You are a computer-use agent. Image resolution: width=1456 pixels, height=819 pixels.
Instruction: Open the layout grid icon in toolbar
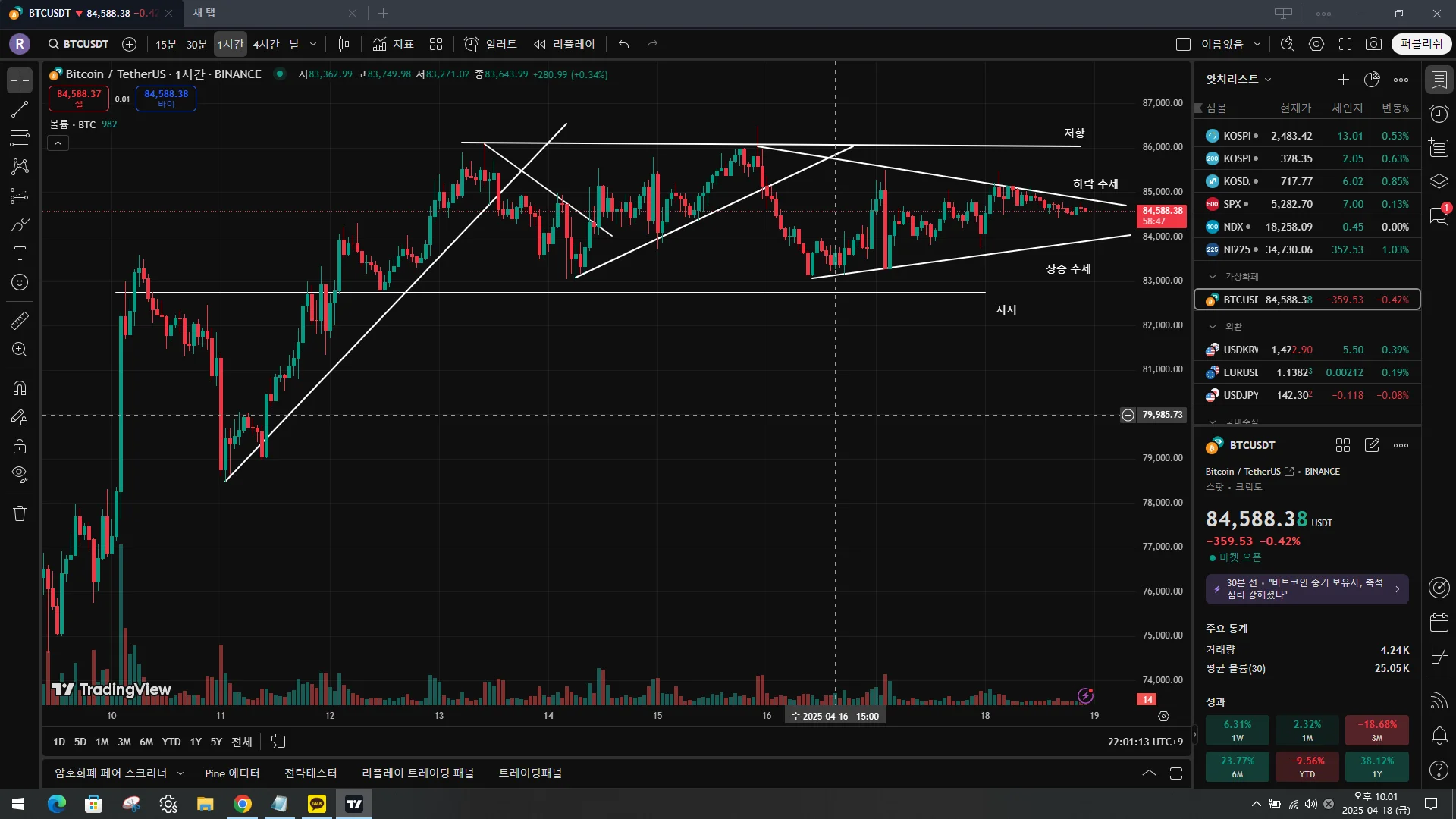(x=435, y=44)
